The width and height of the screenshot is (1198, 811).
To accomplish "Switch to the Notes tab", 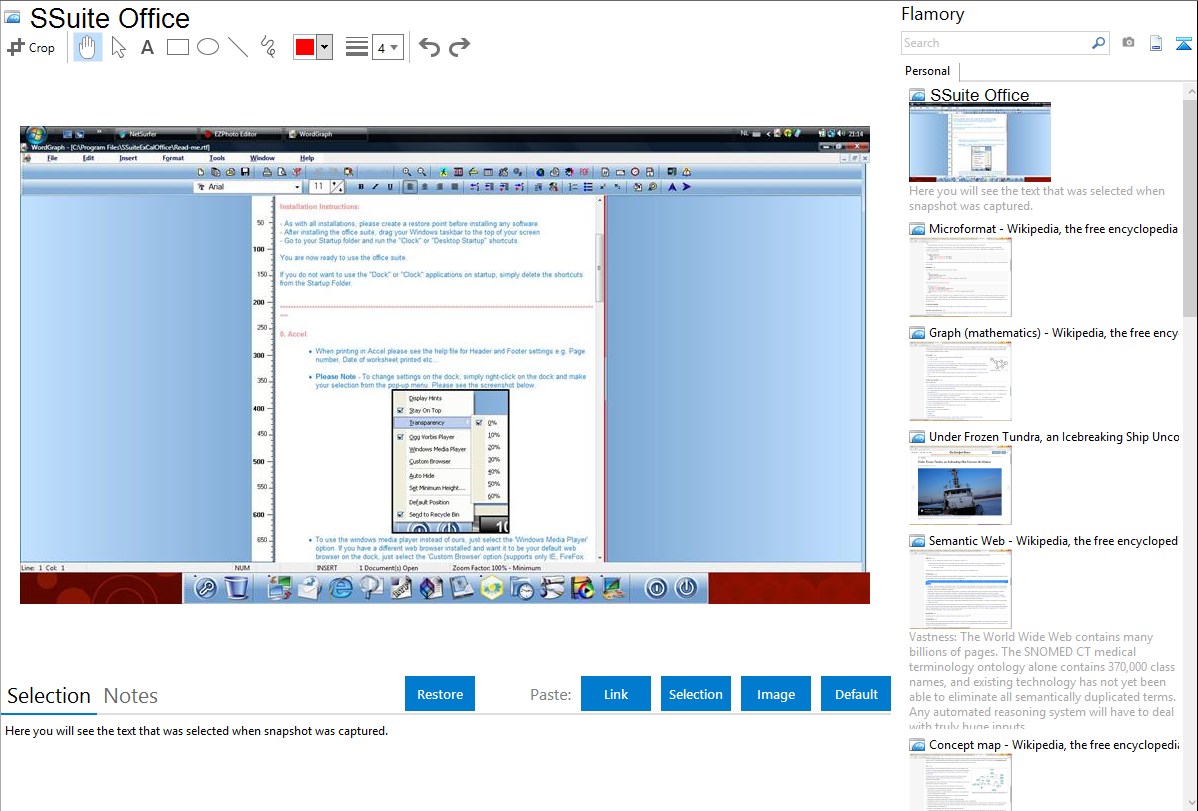I will tap(131, 696).
